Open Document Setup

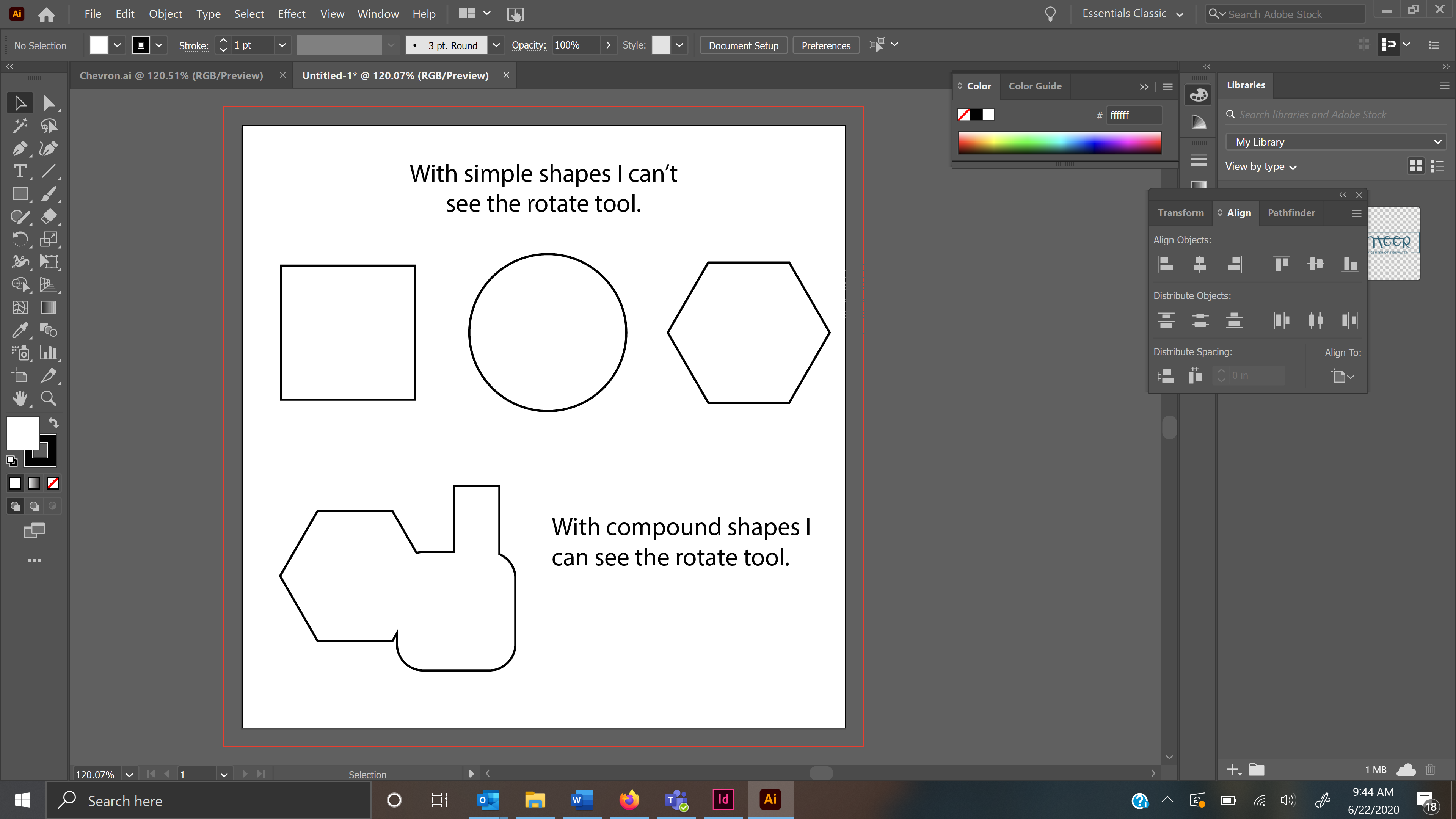click(743, 45)
